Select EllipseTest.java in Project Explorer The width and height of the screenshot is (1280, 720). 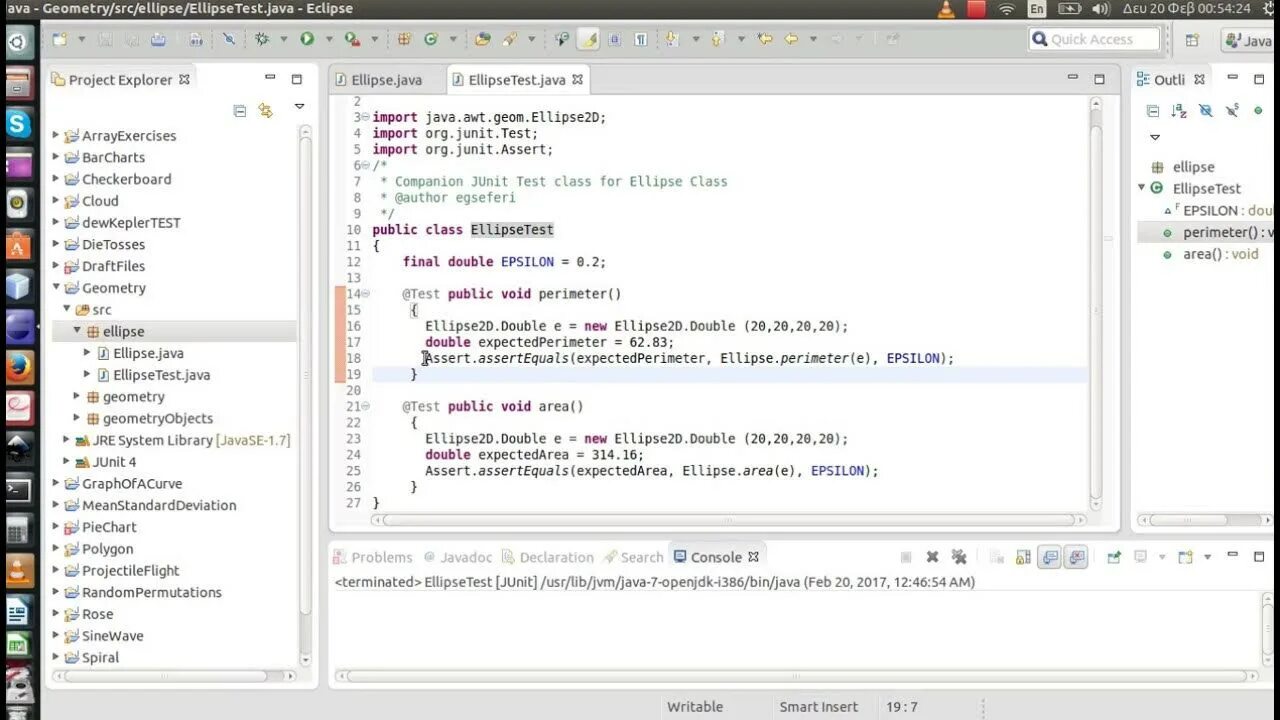tap(161, 375)
